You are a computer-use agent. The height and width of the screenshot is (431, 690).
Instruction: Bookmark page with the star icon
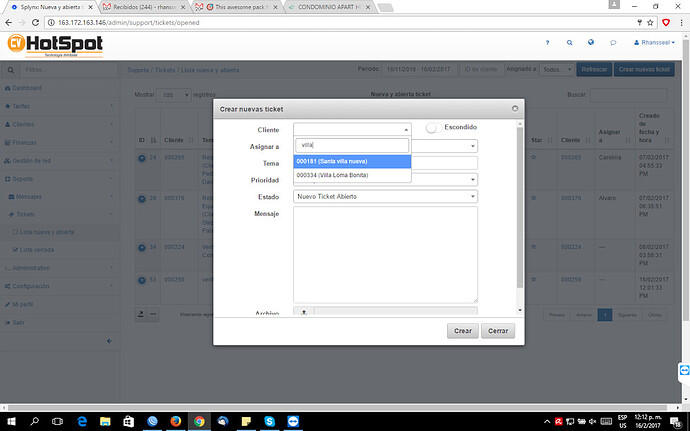coord(650,22)
